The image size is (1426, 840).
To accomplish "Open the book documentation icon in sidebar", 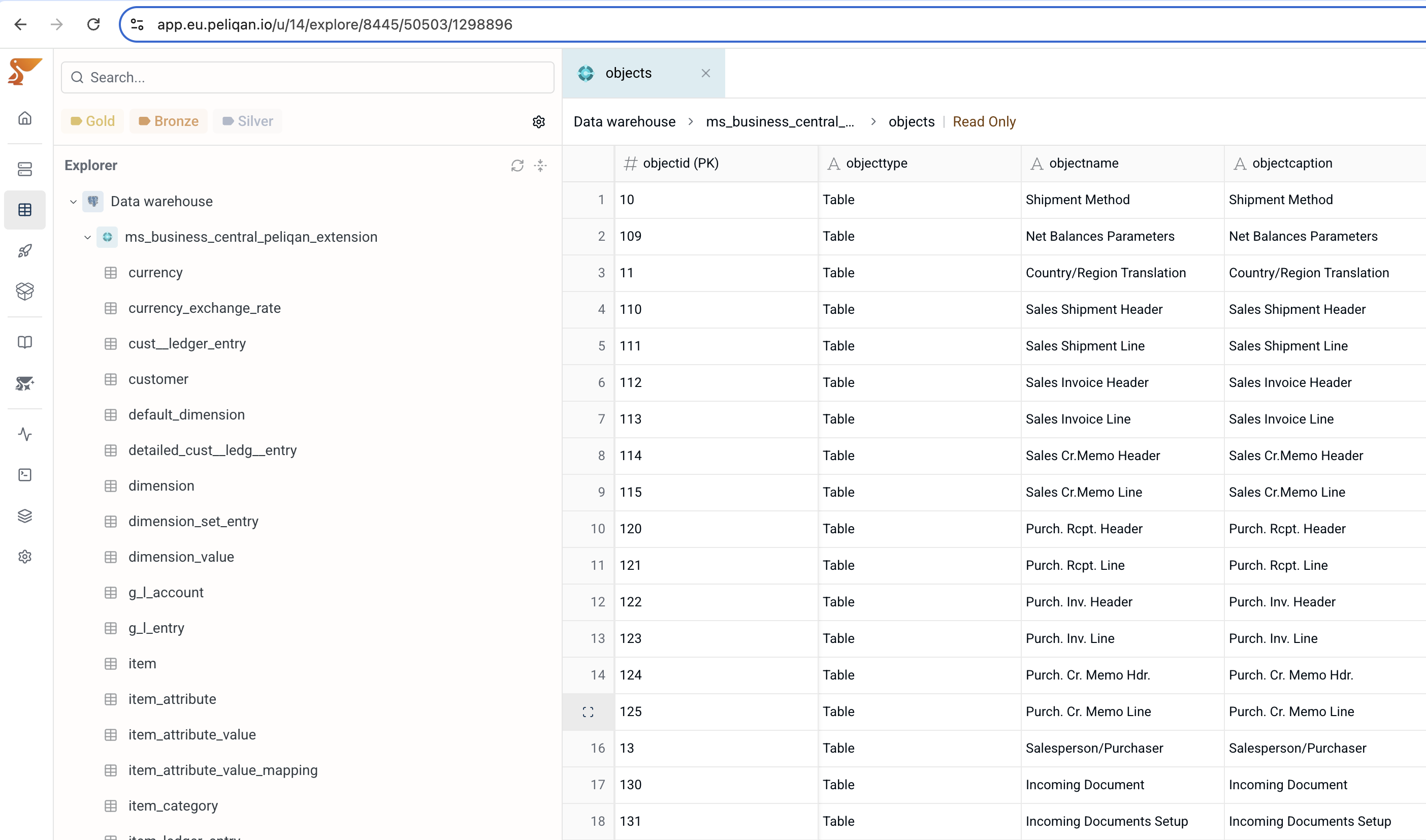I will coord(25,342).
